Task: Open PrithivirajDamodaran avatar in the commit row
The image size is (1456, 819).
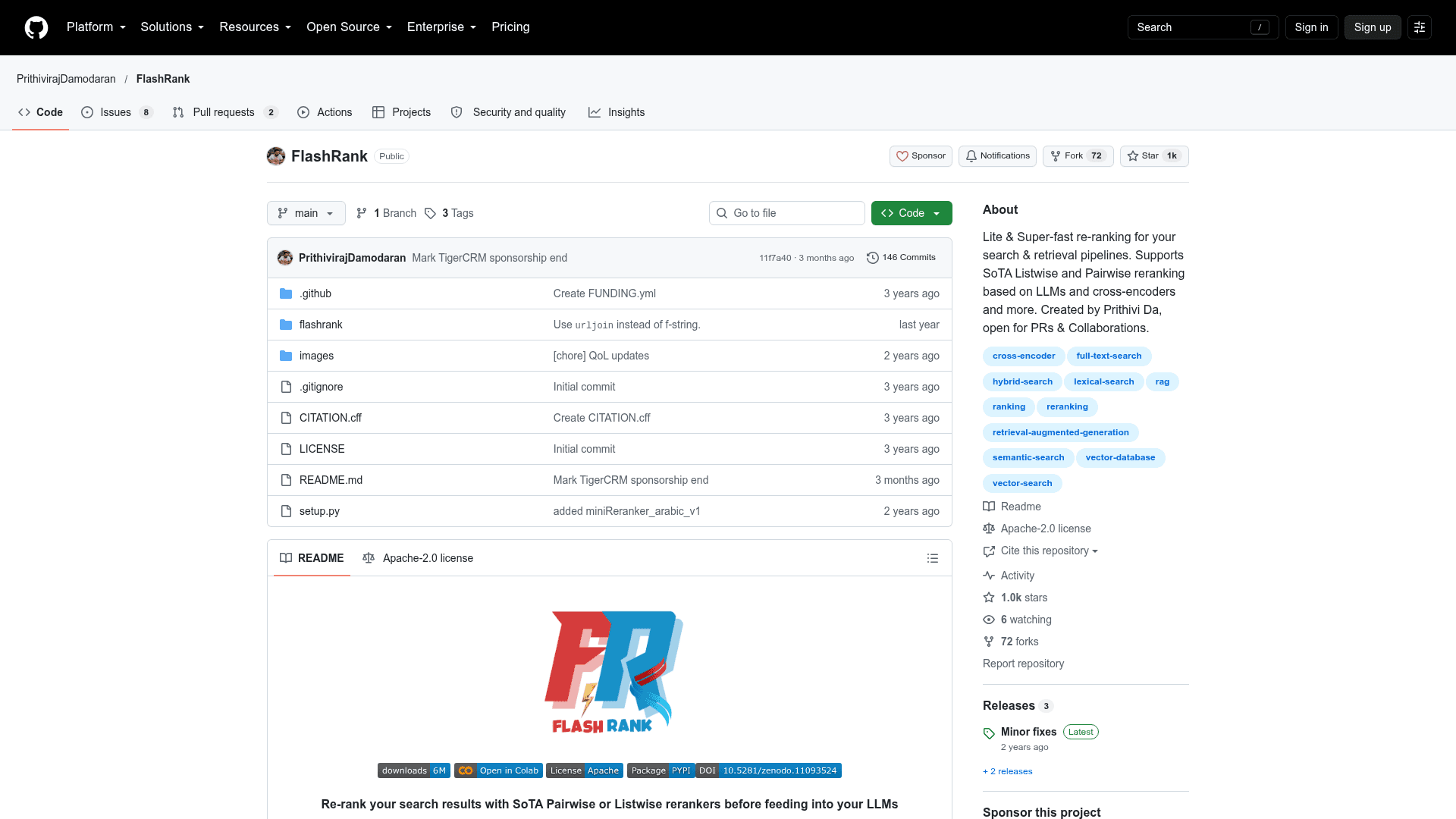Action: [x=285, y=258]
